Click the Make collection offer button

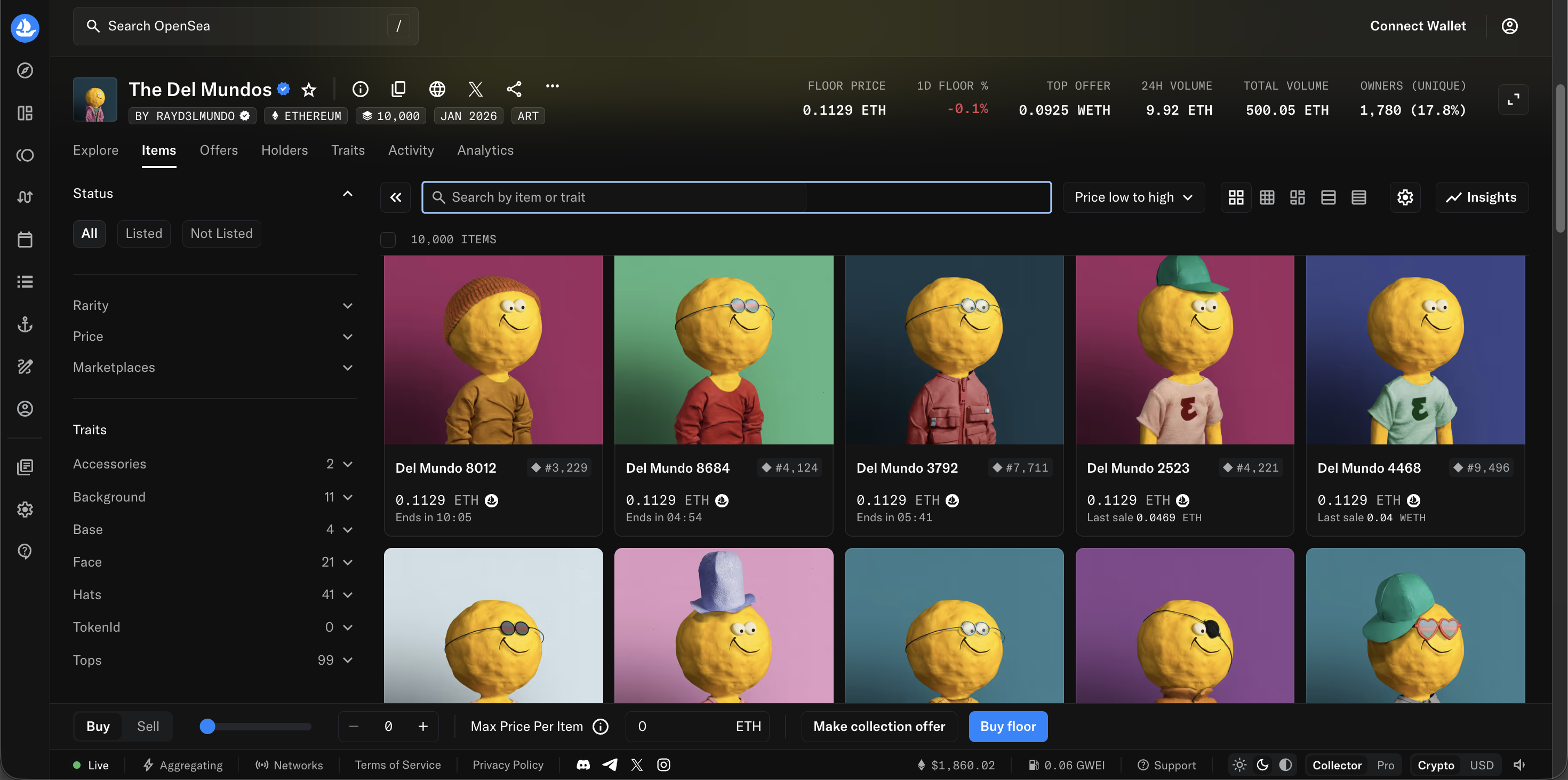(x=878, y=727)
